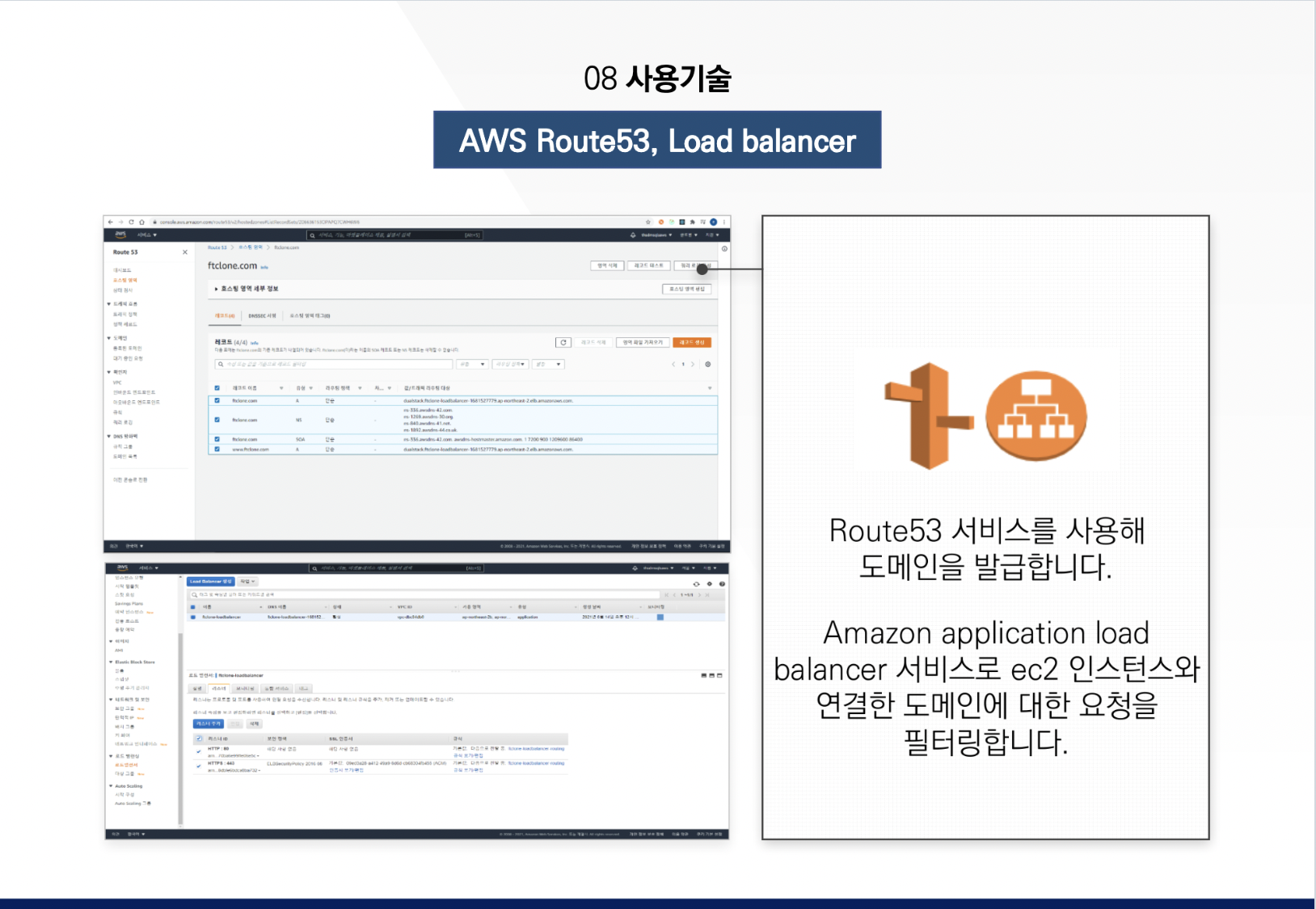Click the preferences gear icon above the load balancer list
The width and height of the screenshot is (1316, 909).
(710, 582)
